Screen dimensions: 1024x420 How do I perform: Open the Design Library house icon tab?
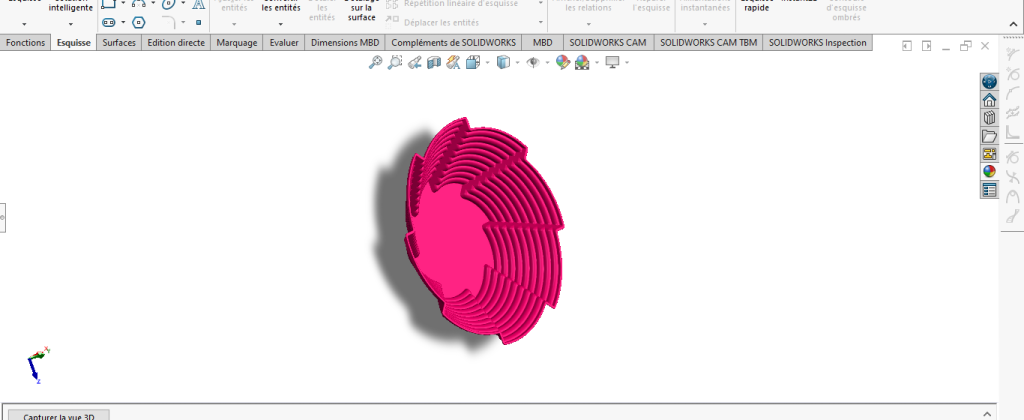point(989,100)
